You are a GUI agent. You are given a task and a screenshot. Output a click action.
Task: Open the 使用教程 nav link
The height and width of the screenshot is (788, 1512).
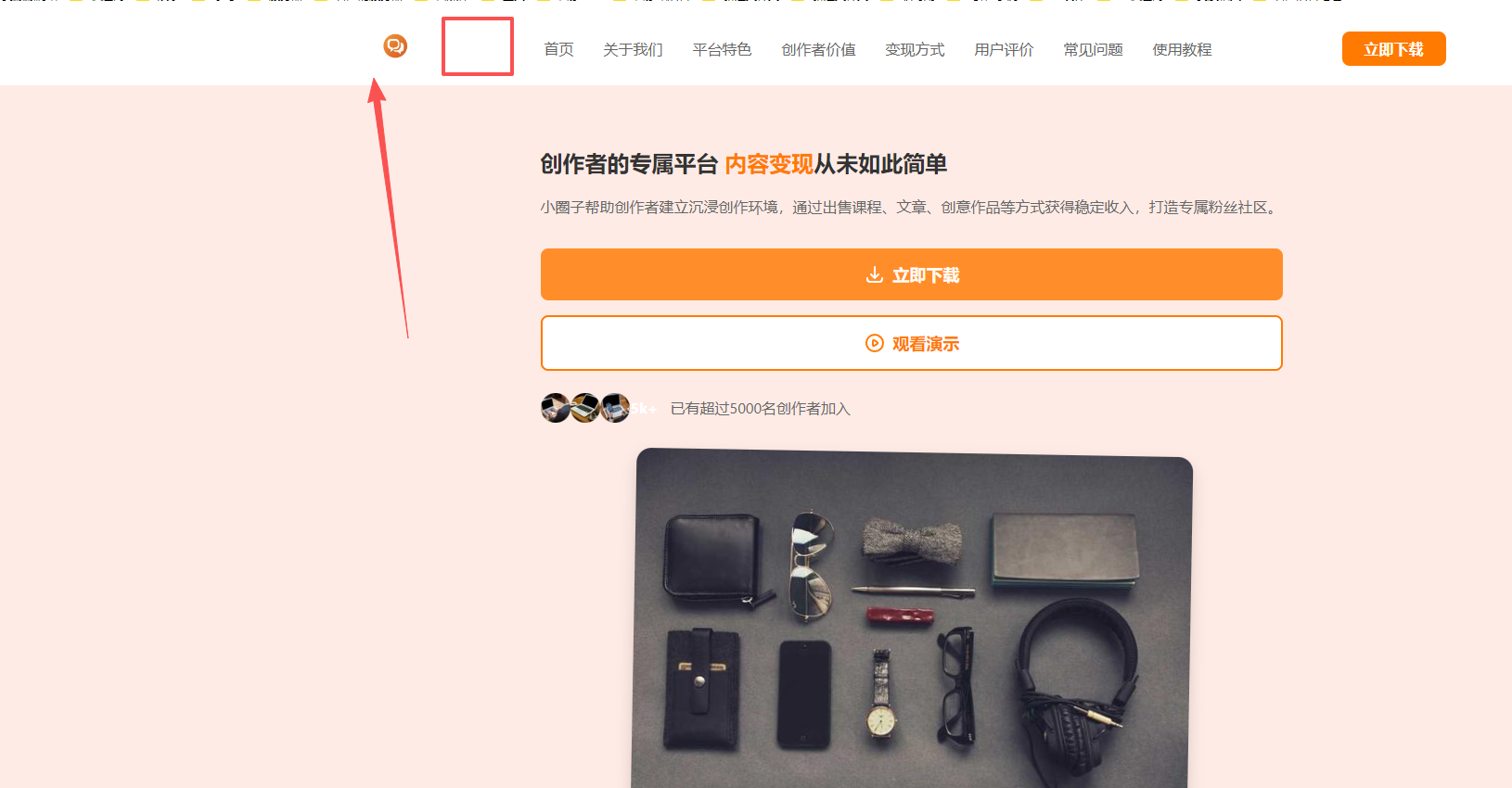pos(1182,49)
